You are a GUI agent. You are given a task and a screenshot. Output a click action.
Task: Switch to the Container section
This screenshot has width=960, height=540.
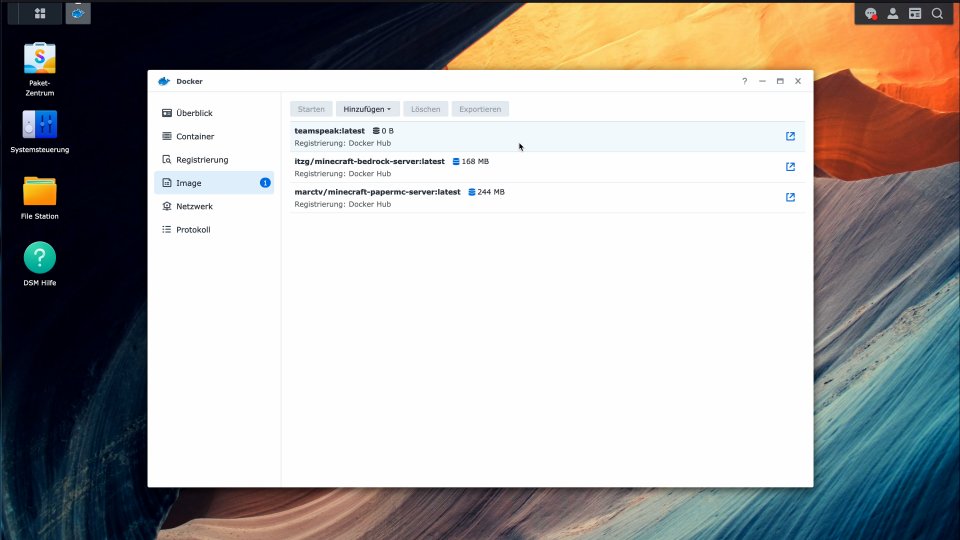214,137
